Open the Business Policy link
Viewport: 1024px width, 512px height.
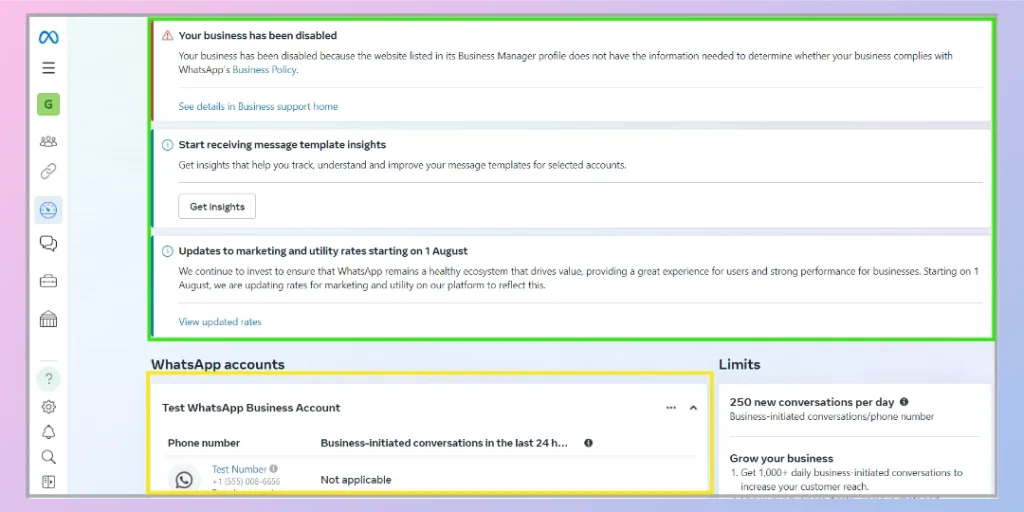pos(264,69)
